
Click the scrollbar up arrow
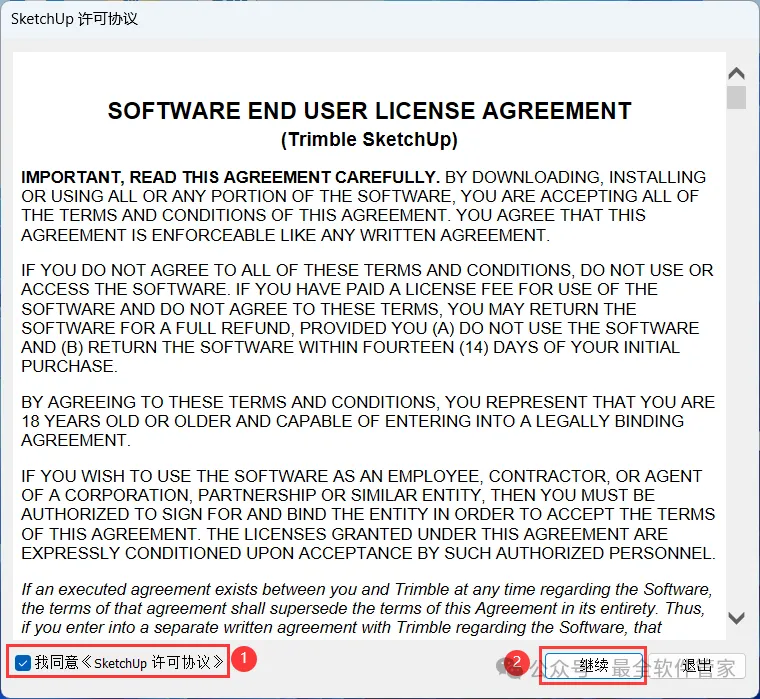[x=736, y=73]
